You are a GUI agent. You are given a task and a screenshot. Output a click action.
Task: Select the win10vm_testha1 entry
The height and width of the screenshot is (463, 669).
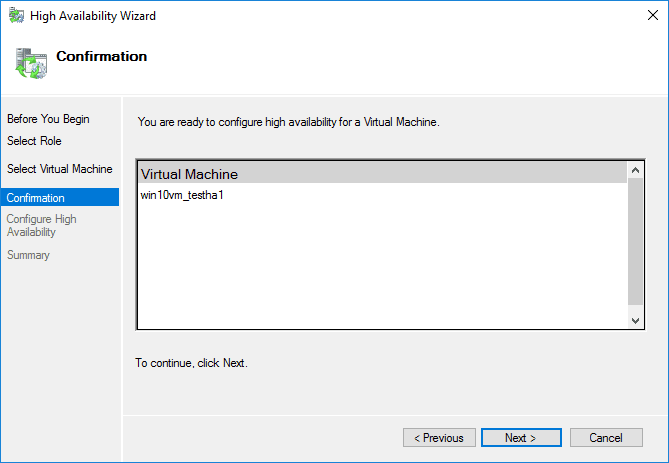[182, 195]
